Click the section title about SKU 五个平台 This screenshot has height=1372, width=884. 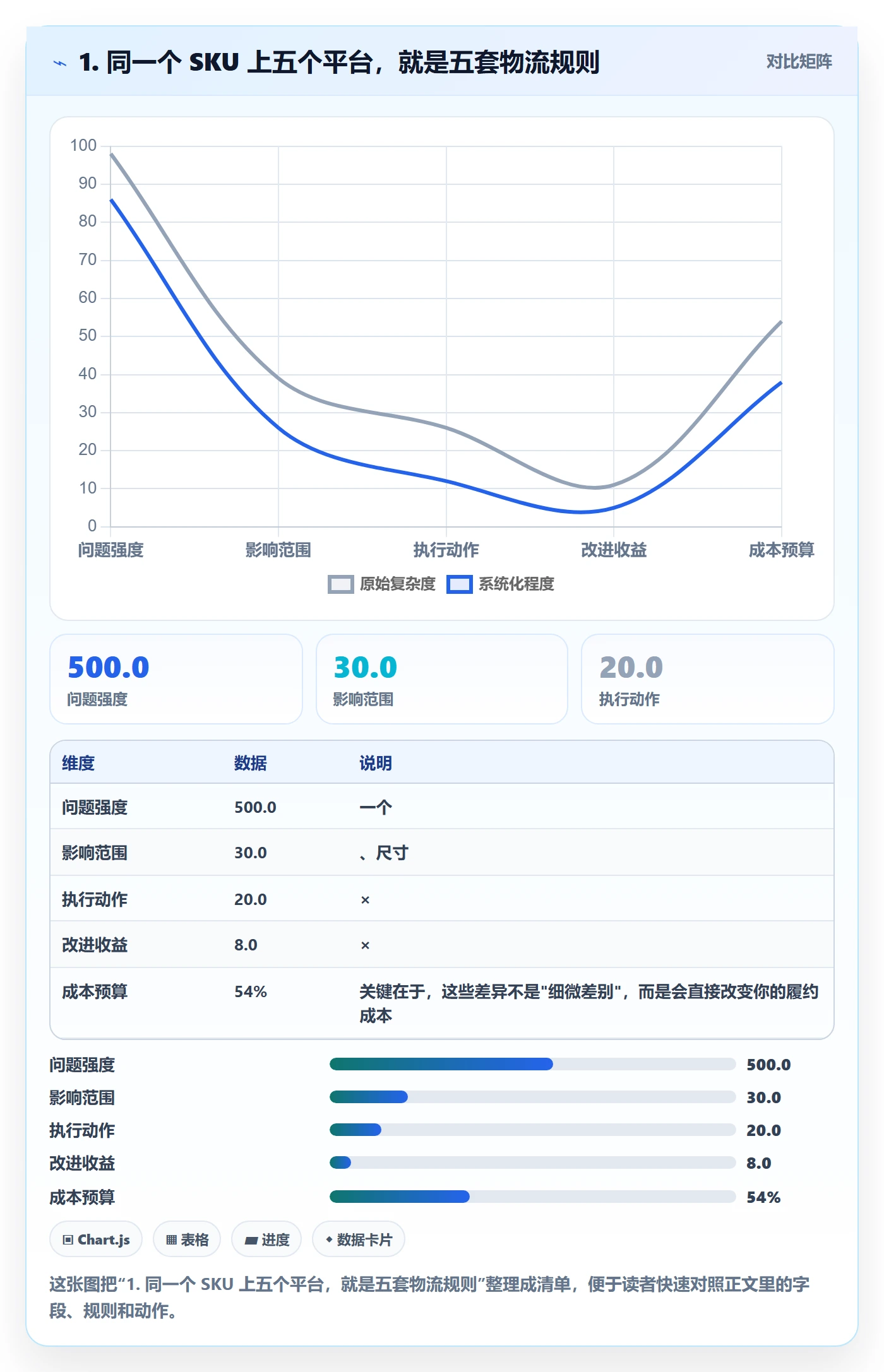click(x=339, y=62)
